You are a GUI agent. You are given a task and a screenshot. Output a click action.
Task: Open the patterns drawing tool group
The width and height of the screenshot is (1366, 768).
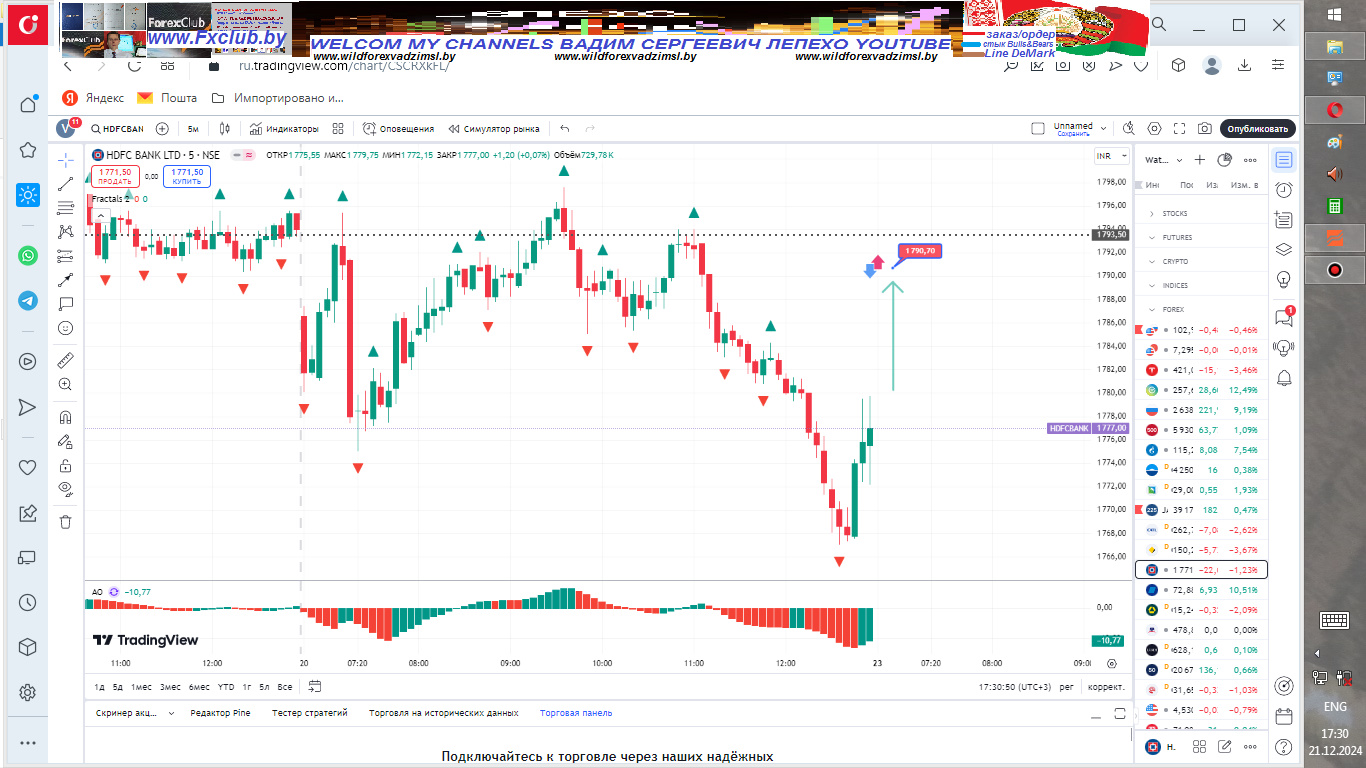point(66,232)
